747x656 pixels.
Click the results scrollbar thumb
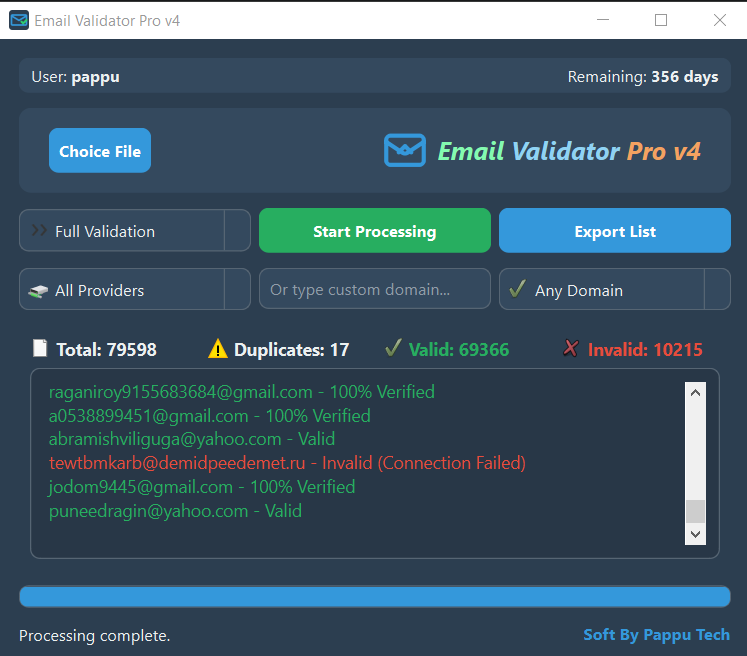click(x=696, y=511)
